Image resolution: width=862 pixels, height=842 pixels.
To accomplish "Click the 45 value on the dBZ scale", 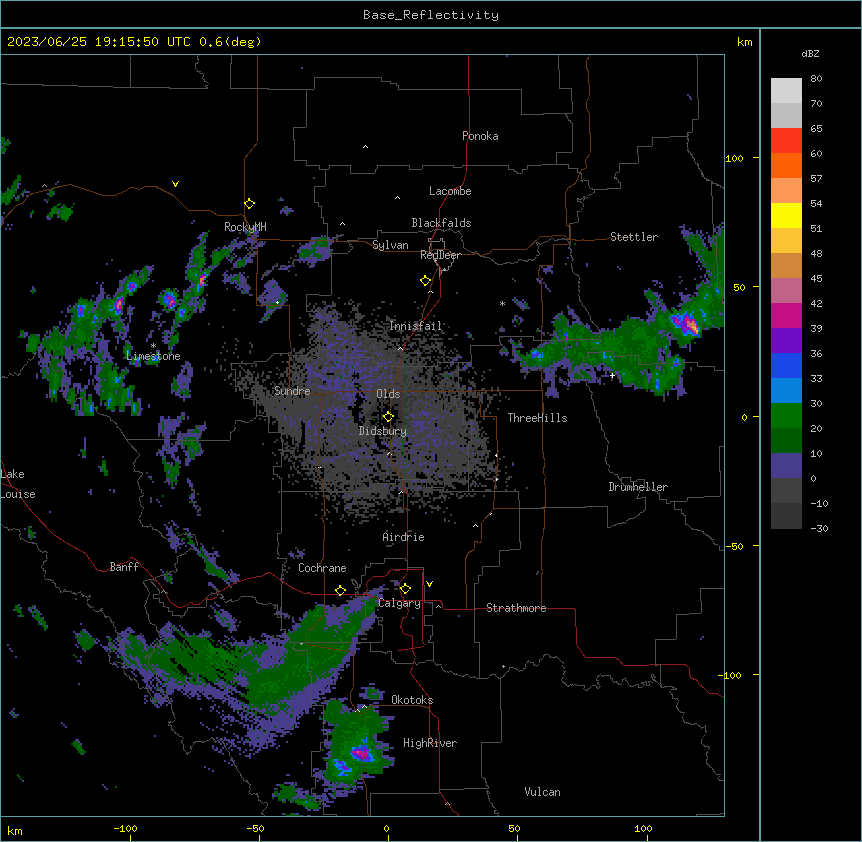I will click(816, 279).
